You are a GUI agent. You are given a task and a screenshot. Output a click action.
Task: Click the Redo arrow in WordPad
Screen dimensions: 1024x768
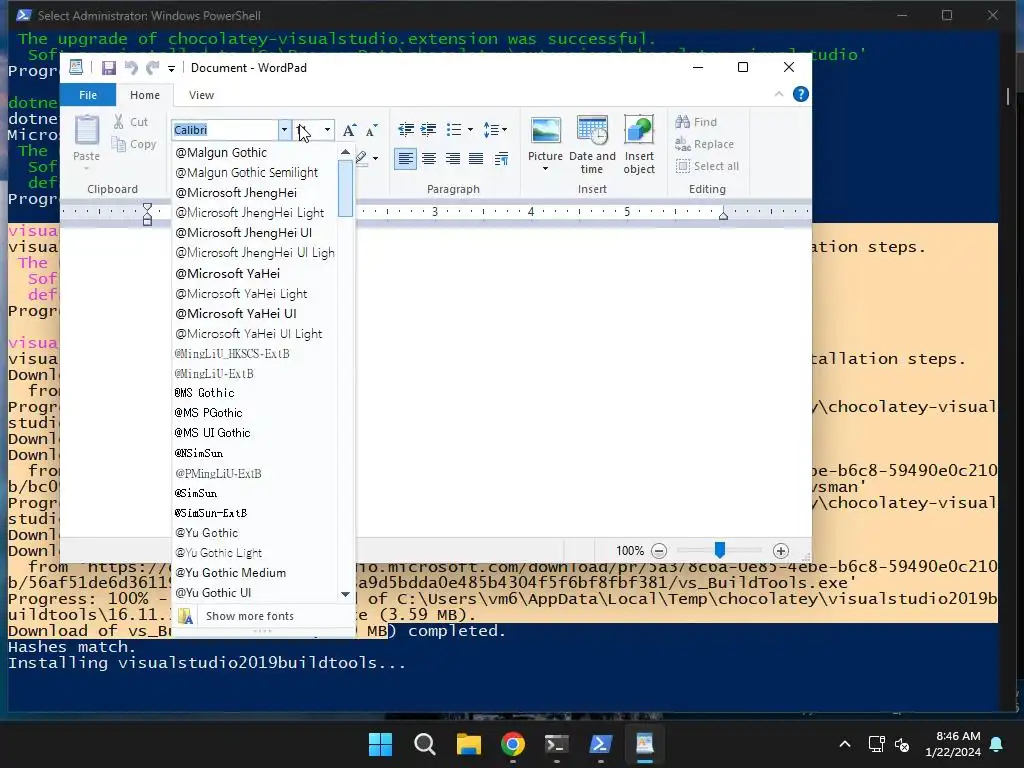(x=152, y=68)
